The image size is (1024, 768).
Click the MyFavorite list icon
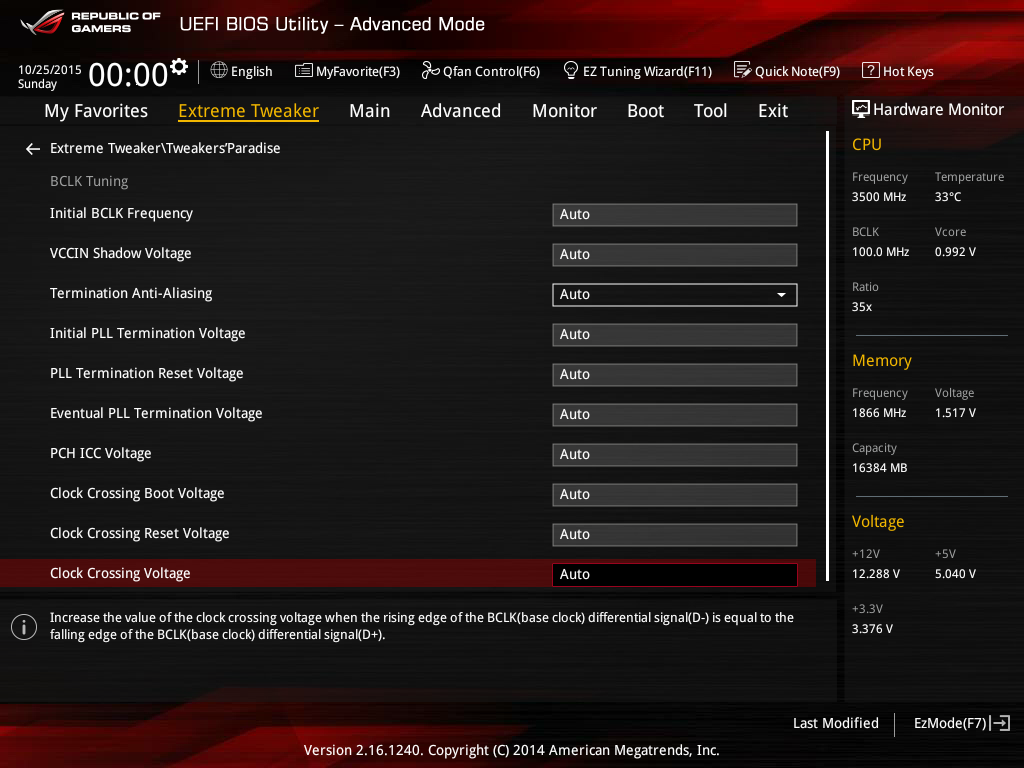pyautogui.click(x=304, y=71)
